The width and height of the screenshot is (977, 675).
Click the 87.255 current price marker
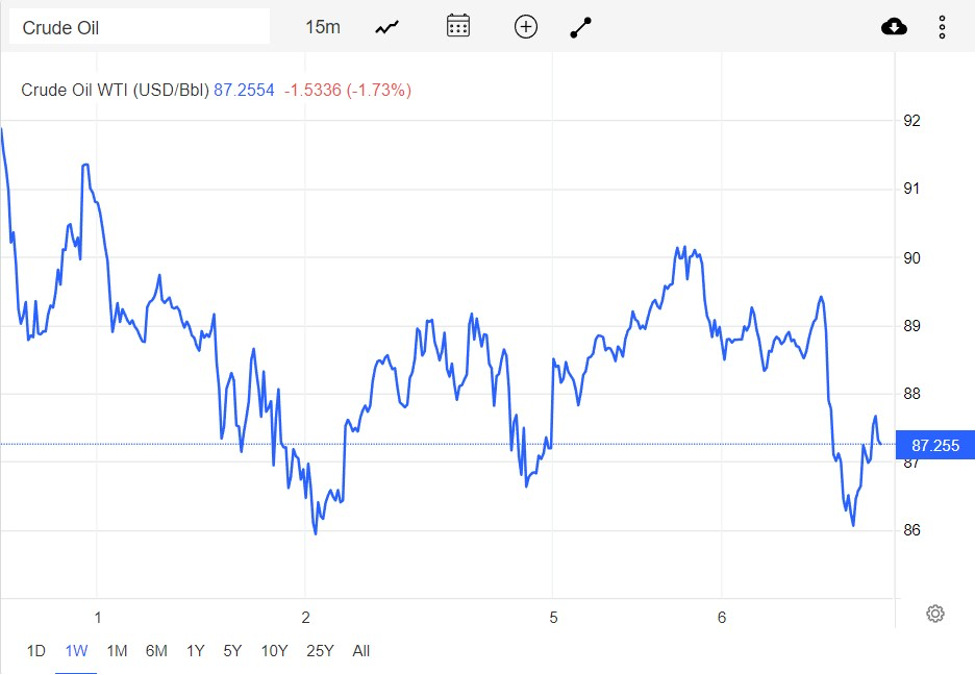935,445
